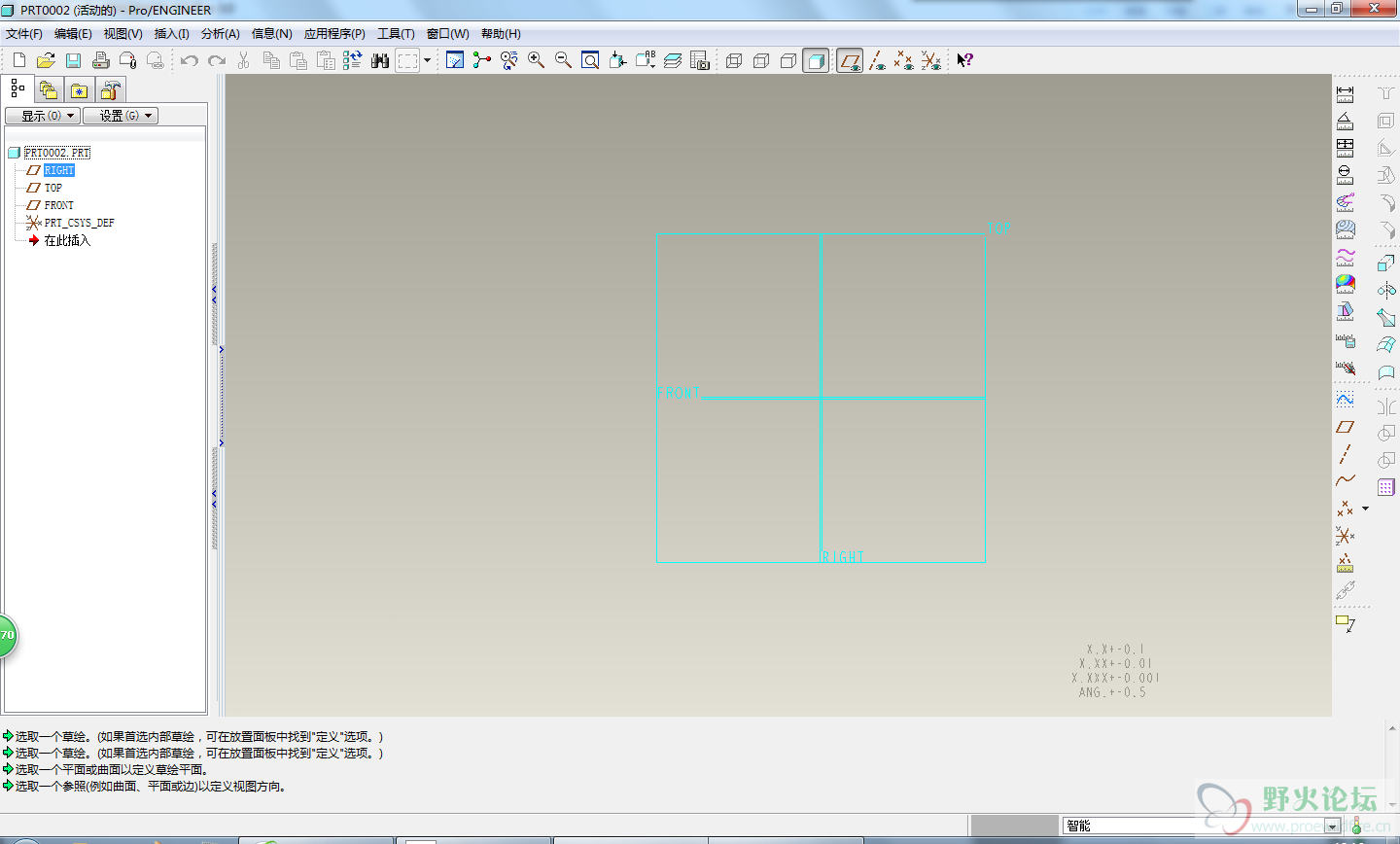Switch to the Connections tab
Viewport: 1400px width, 844px height.
[x=111, y=90]
